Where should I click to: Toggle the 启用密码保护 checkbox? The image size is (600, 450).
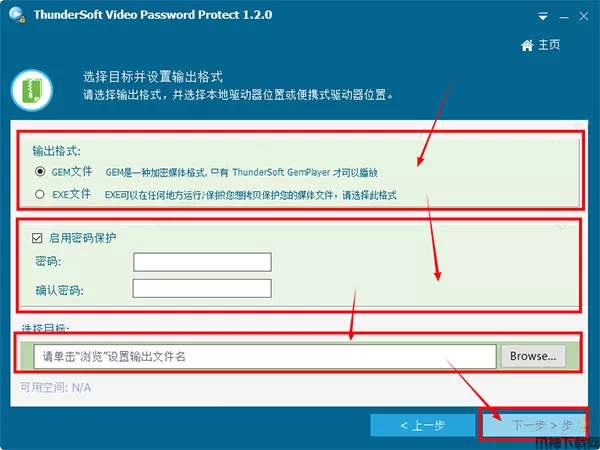click(37, 238)
